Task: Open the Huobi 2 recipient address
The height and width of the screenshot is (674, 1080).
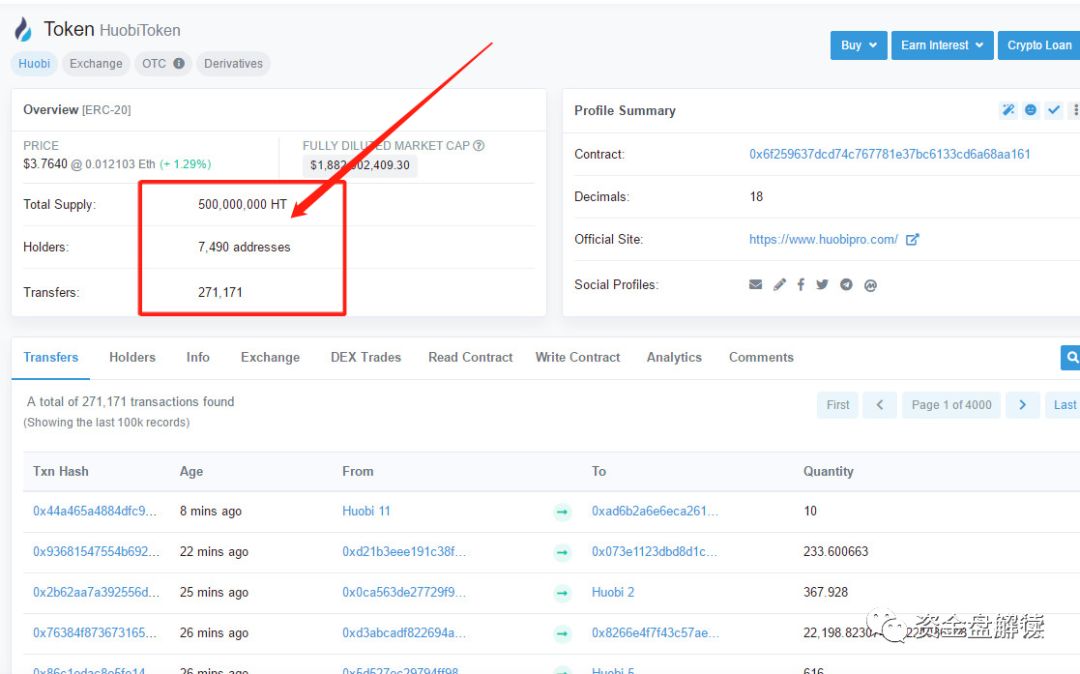Action: coord(613,592)
